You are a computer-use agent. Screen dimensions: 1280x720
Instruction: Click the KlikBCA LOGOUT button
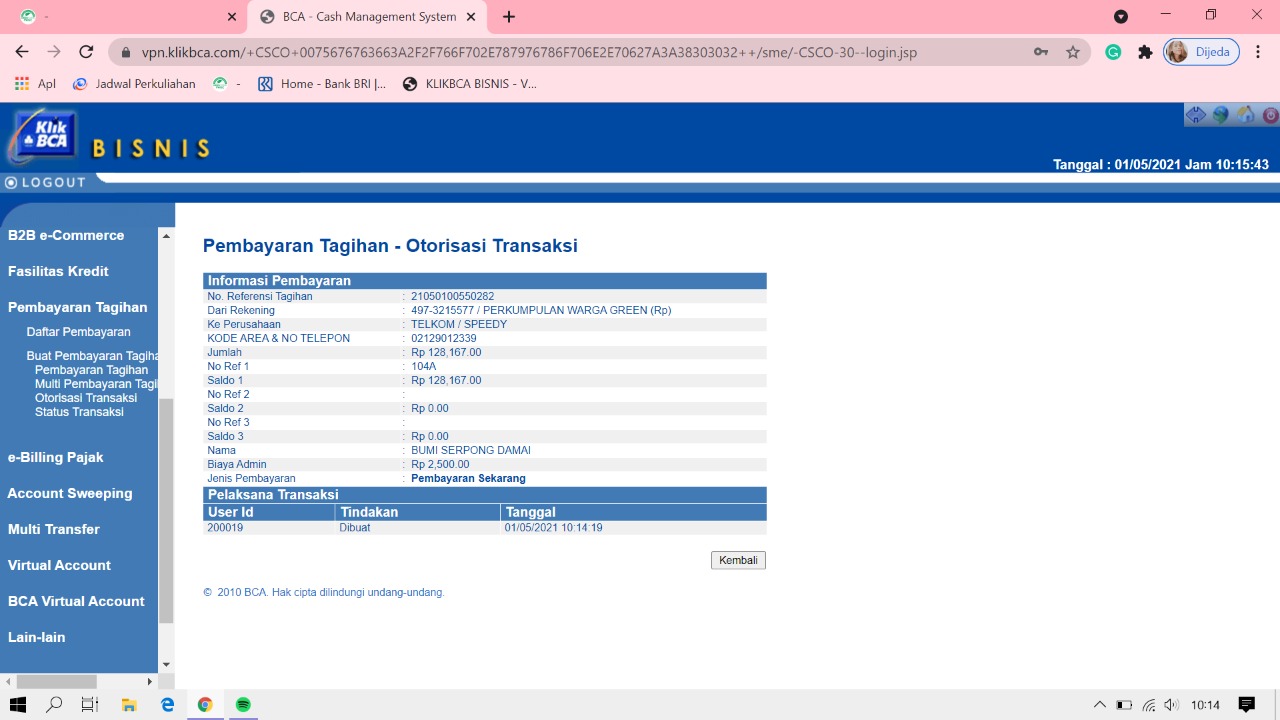tap(46, 182)
